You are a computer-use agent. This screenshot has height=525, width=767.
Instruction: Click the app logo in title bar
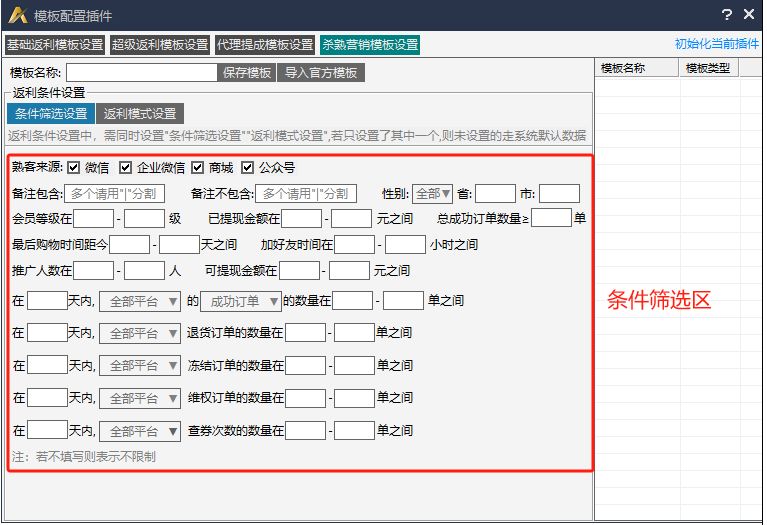(x=18, y=15)
